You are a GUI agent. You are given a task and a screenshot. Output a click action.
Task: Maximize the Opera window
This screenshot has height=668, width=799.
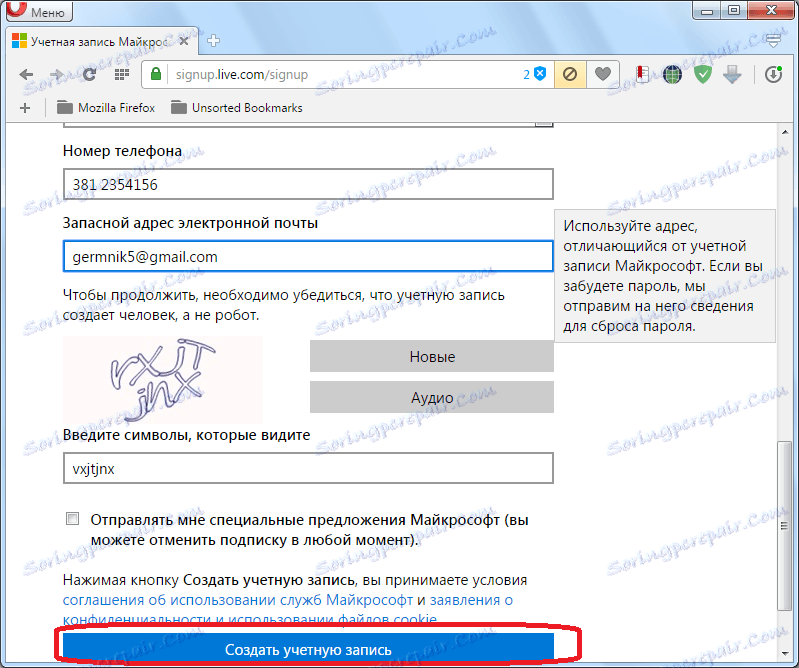pos(734,10)
